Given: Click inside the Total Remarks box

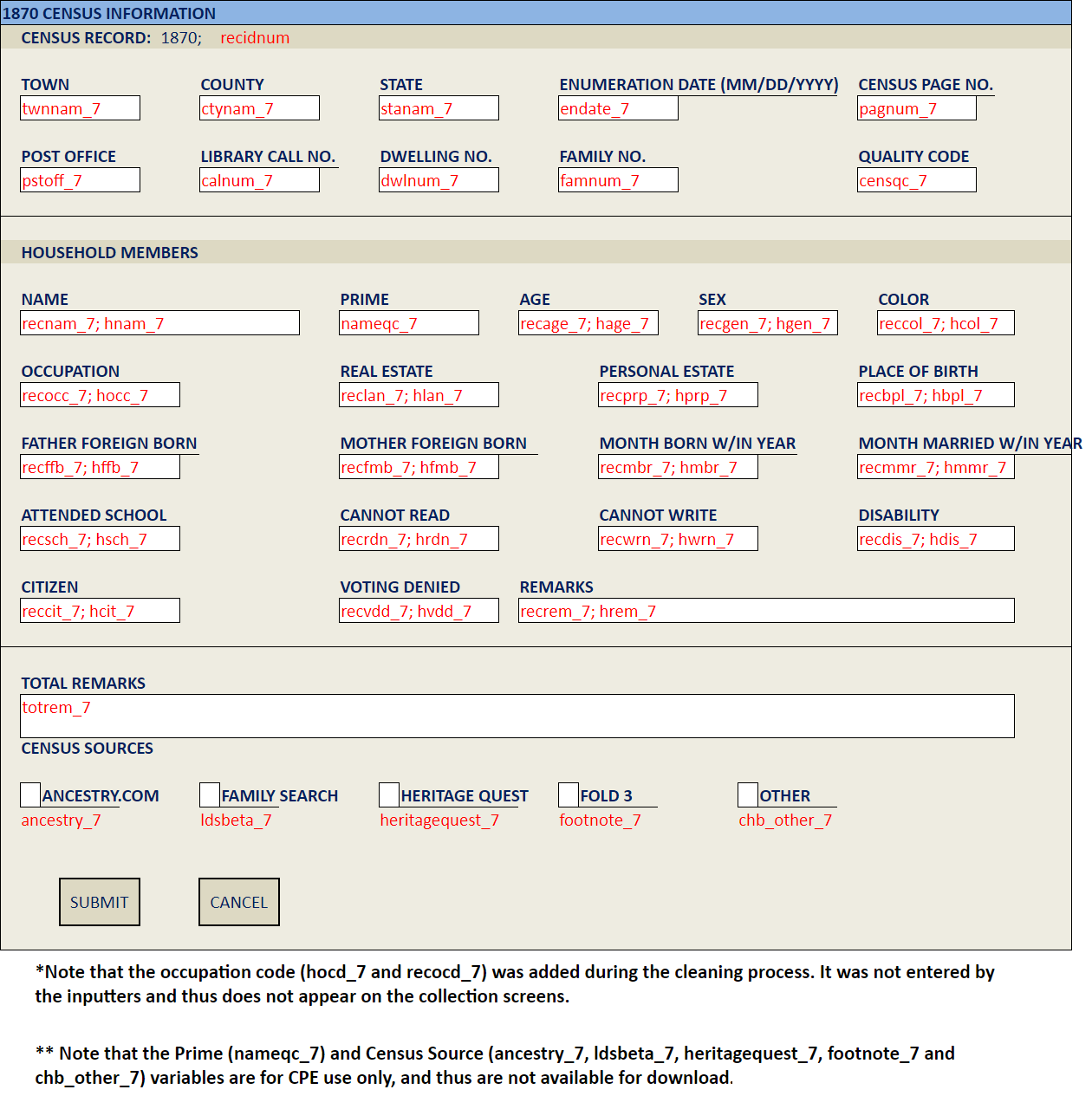Looking at the screenshot, I should pyautogui.click(x=517, y=717).
